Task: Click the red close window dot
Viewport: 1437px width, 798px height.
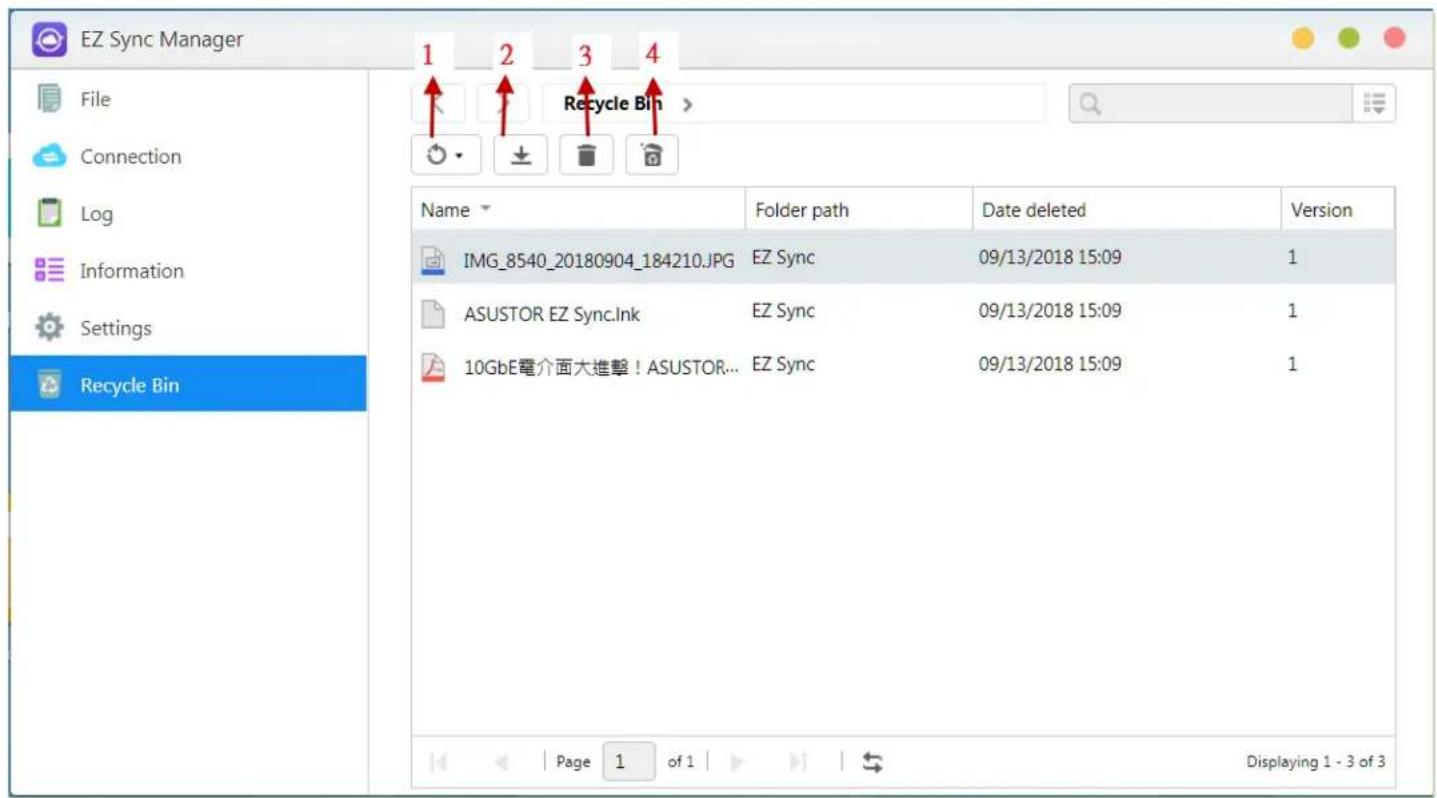Action: 1394,39
